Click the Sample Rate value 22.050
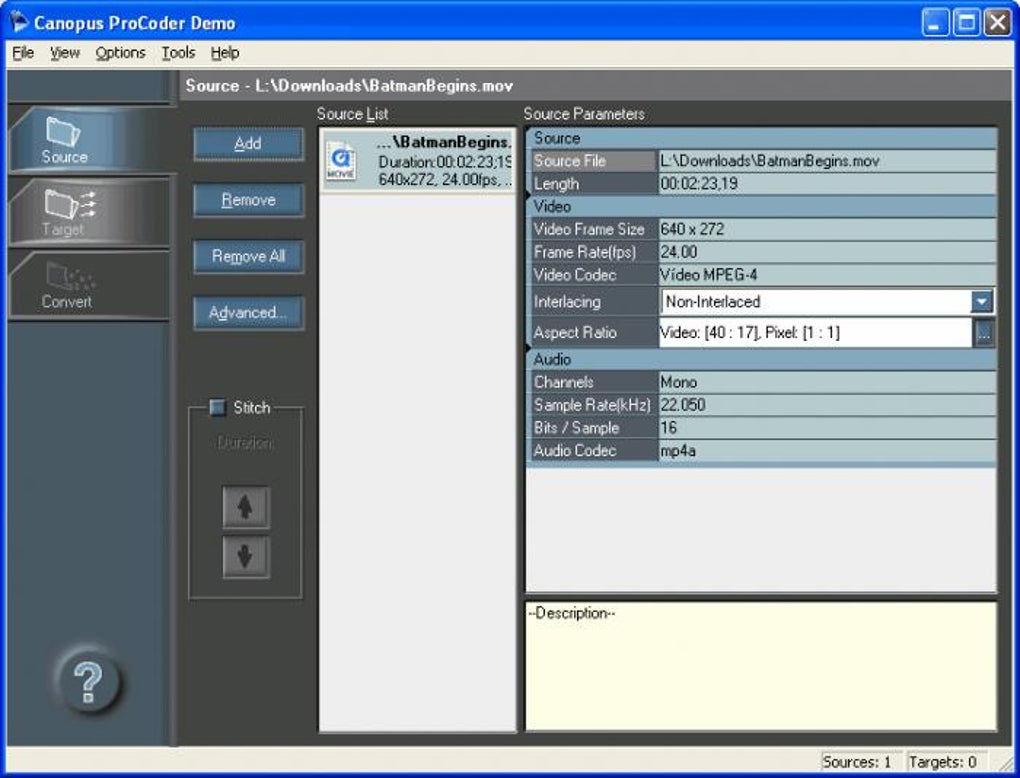1020x778 pixels. pos(827,405)
